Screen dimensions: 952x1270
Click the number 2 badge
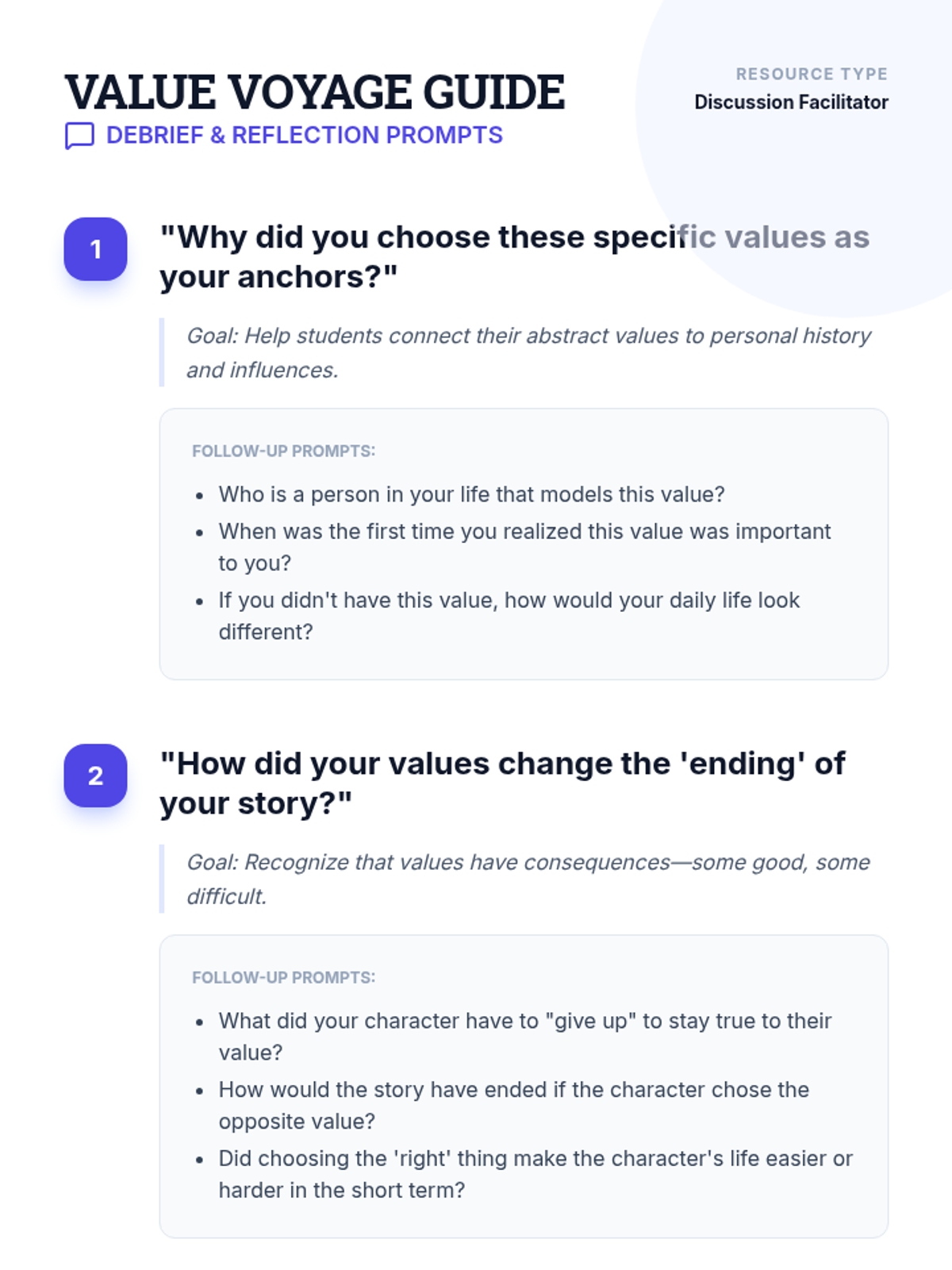[x=95, y=775]
